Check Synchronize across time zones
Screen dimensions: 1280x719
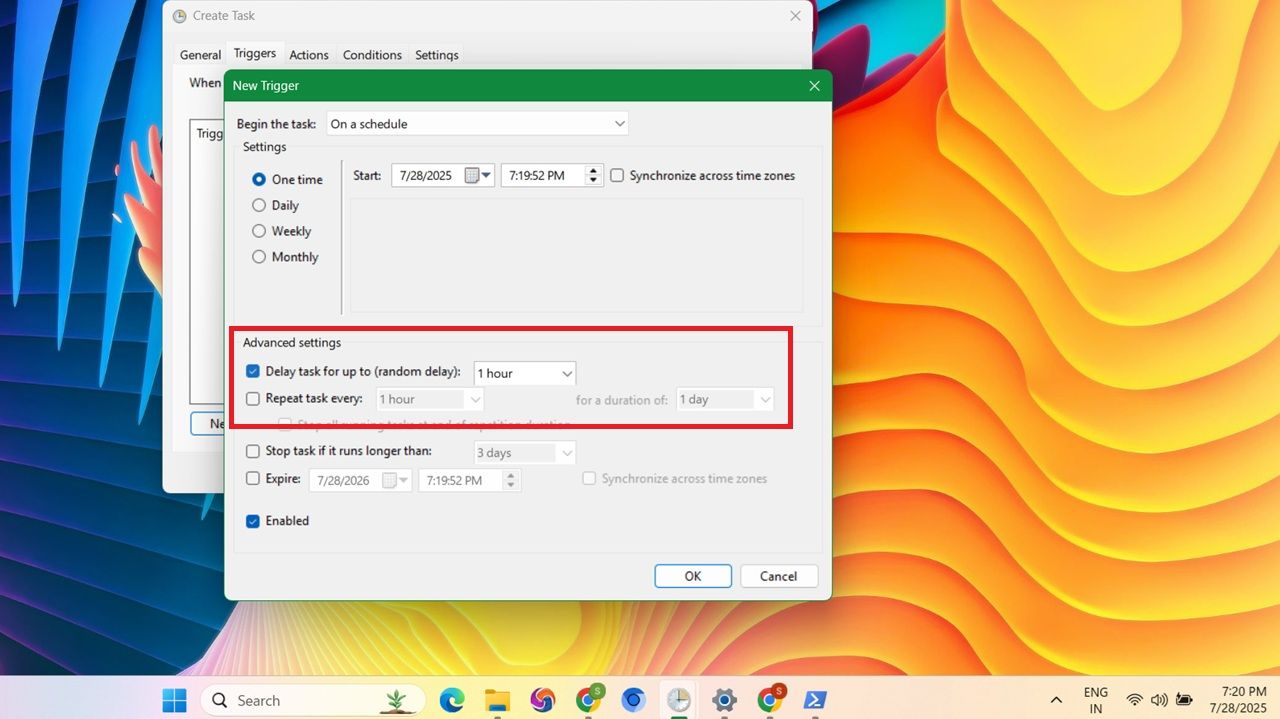pyautogui.click(x=617, y=175)
